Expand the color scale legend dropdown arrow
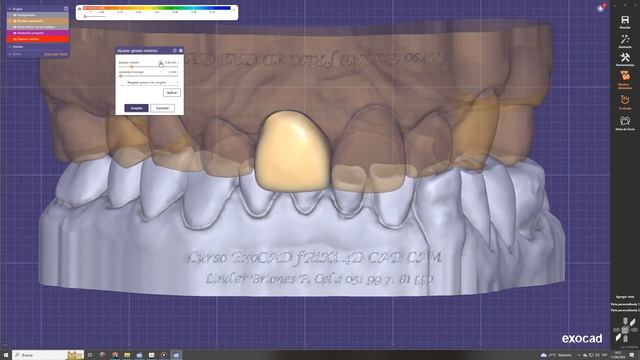This screenshot has height=360, width=640. 234,9
